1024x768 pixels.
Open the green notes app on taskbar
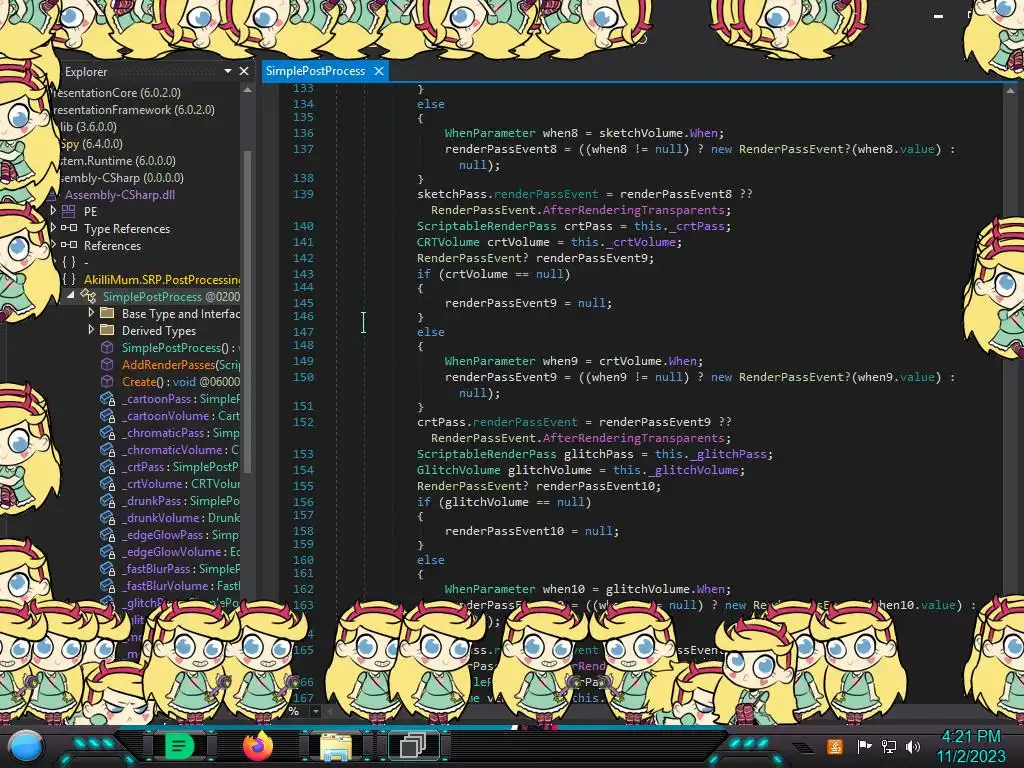(180, 745)
